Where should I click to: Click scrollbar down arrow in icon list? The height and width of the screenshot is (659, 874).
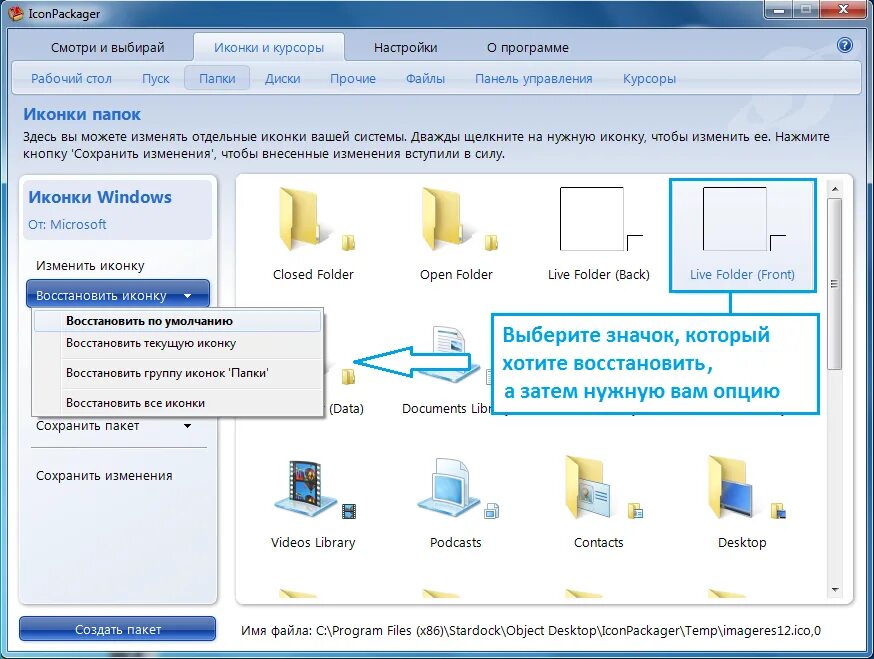pyautogui.click(x=834, y=589)
